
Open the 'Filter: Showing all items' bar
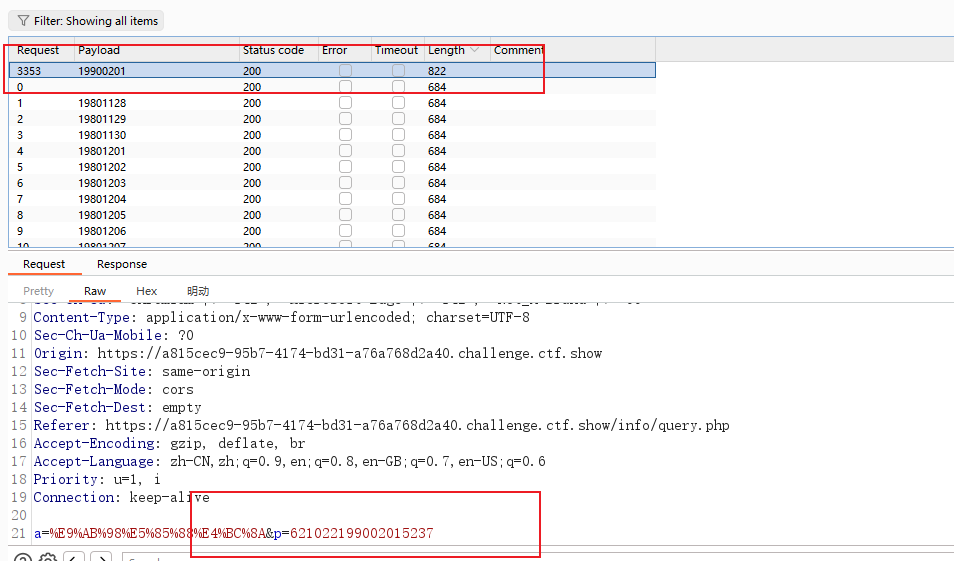pos(86,21)
